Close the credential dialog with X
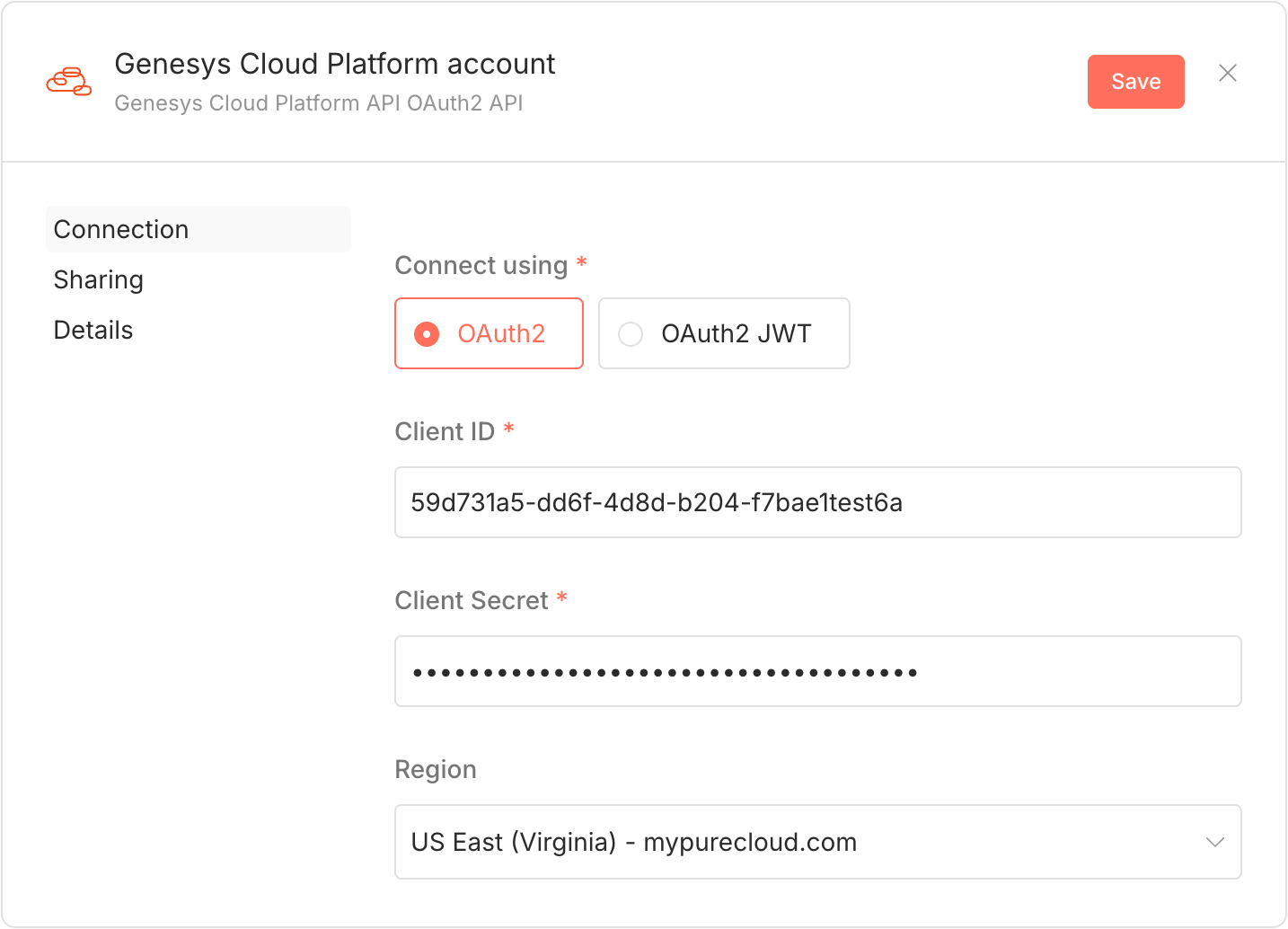1288x929 pixels. (1227, 73)
